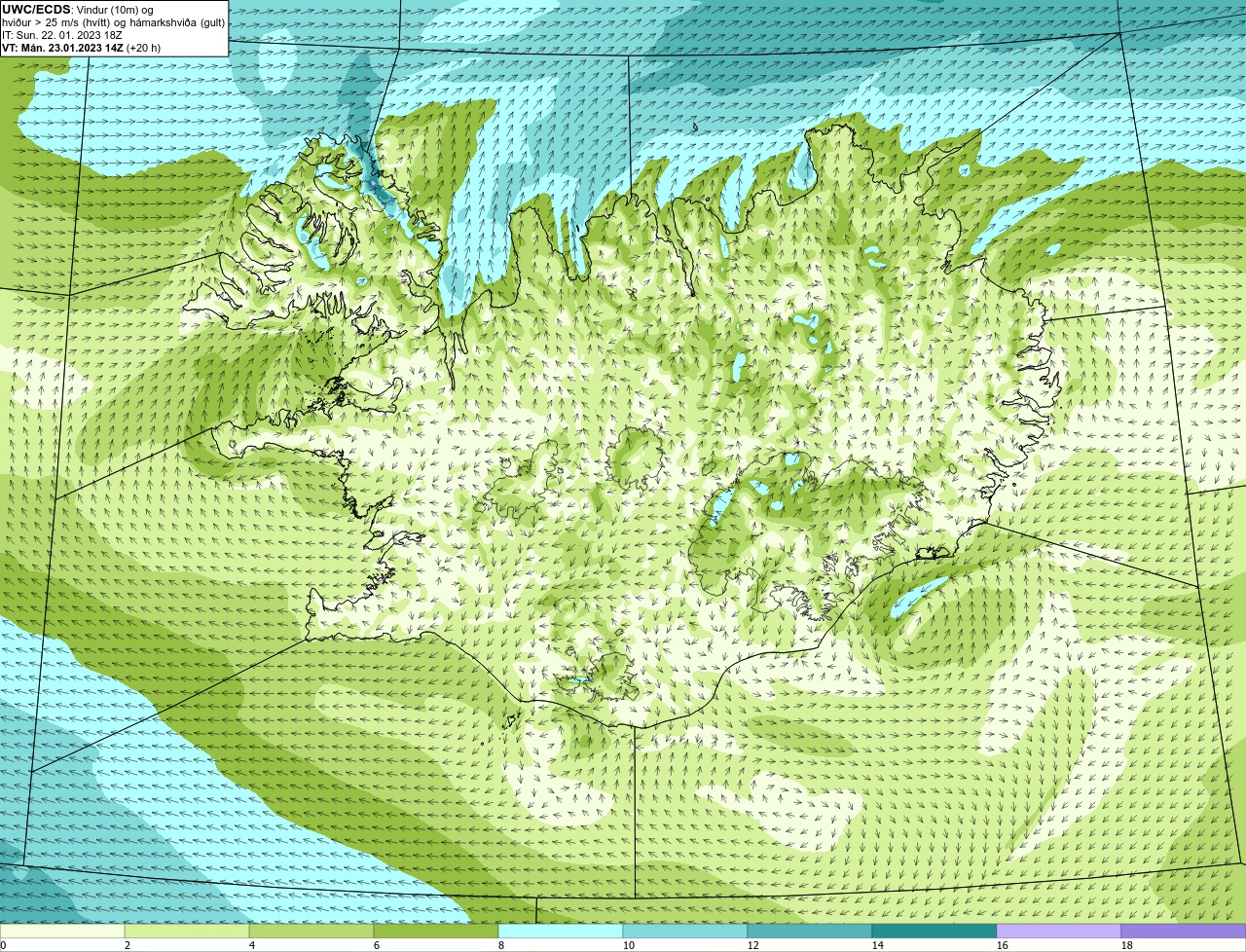Click the purple swatch above 18
Screen dimensions: 1246x952
(1184, 932)
